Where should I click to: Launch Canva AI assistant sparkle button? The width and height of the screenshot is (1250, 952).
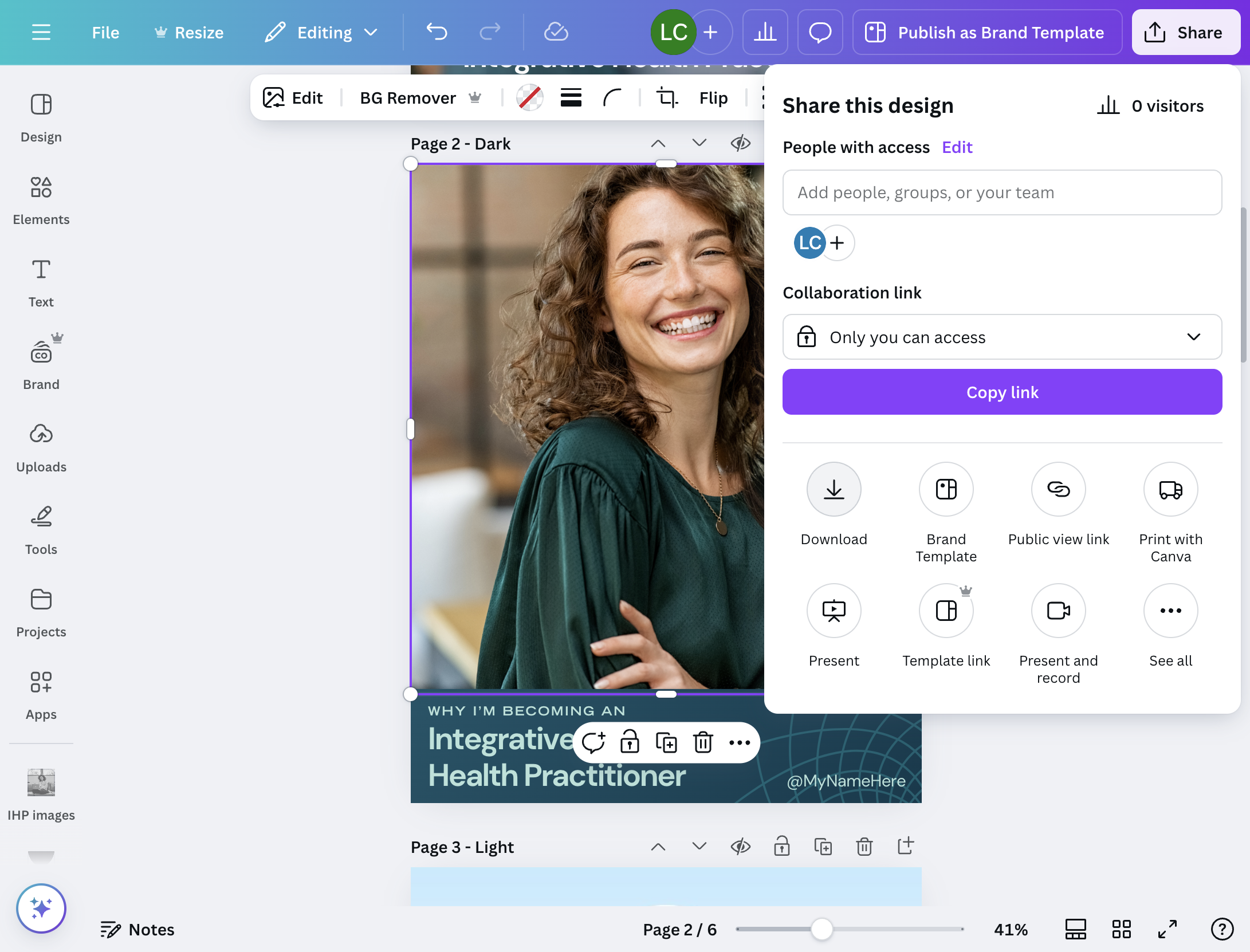tap(41, 908)
